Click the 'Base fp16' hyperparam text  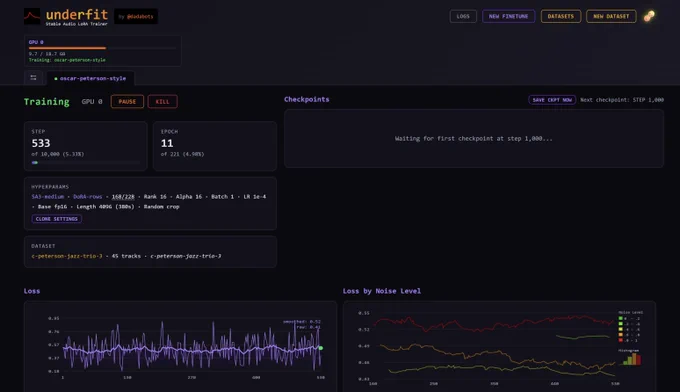coord(52,207)
